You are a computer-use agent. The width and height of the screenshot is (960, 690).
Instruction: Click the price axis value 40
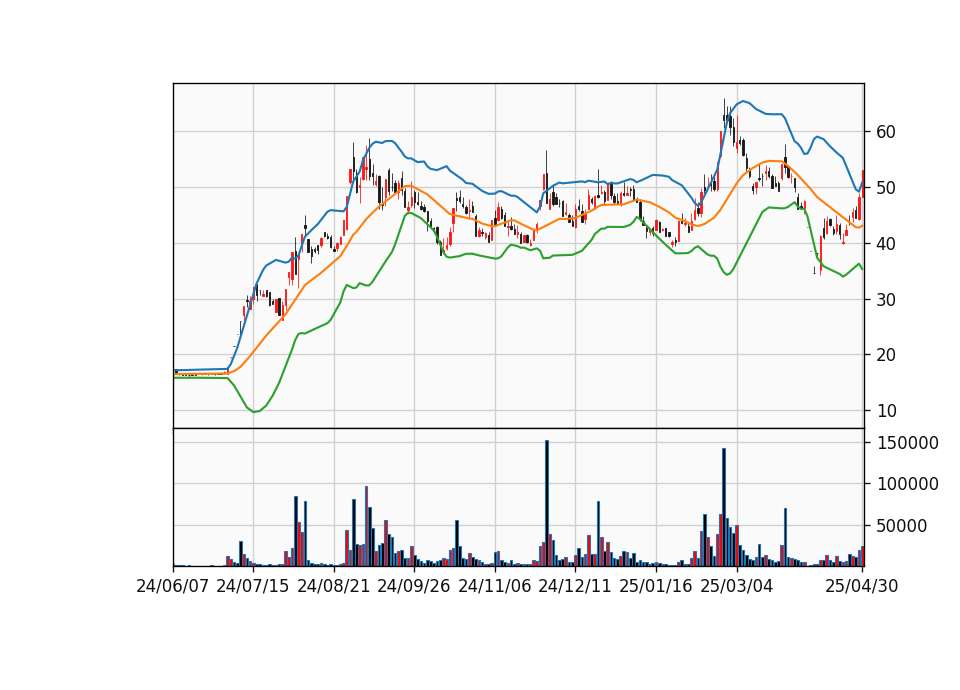(x=886, y=244)
